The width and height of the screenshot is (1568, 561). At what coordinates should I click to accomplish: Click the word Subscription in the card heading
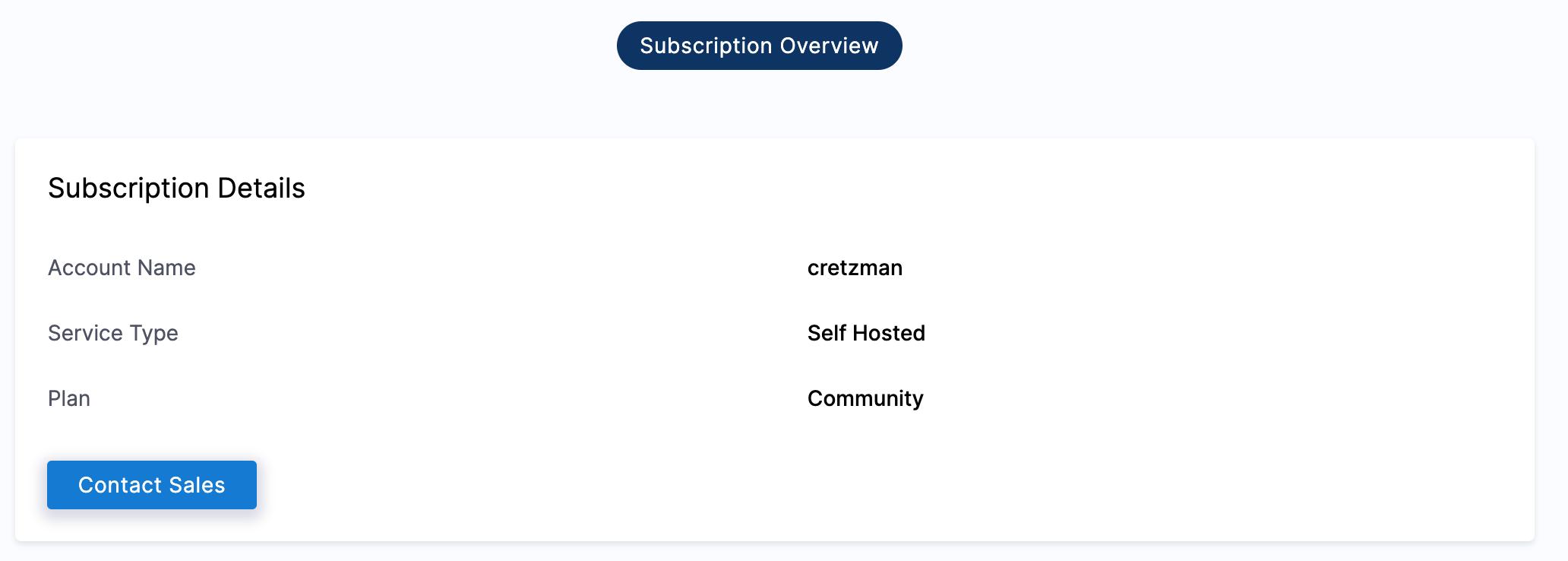[x=128, y=189]
